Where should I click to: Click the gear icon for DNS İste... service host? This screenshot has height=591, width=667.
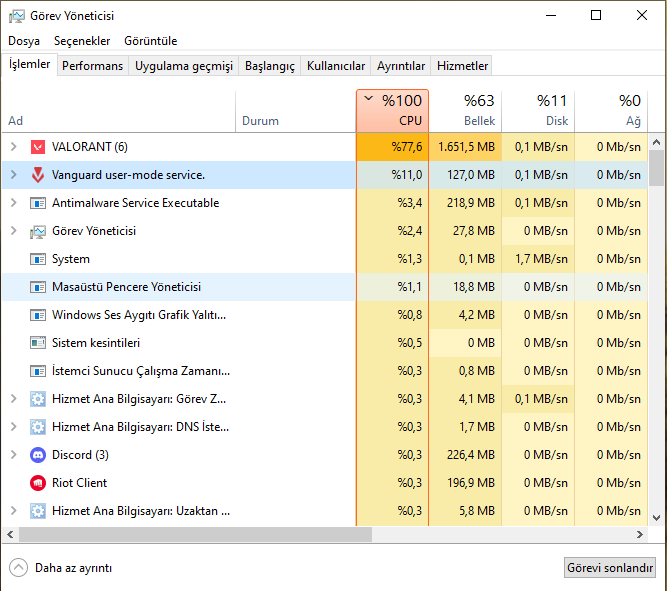tap(38, 427)
